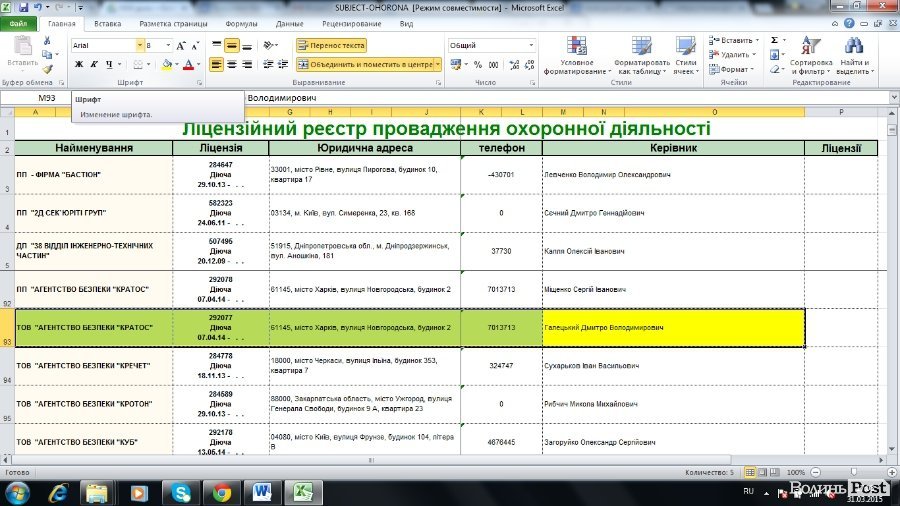Viewport: 900px width, 506px height.
Task: Toggle italic К formatting
Action: [93, 65]
